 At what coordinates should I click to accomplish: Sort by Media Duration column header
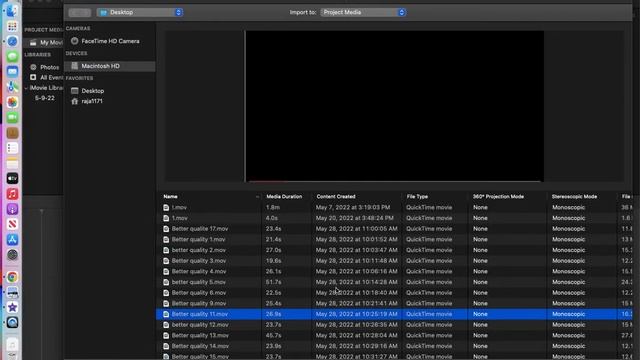click(x=284, y=196)
